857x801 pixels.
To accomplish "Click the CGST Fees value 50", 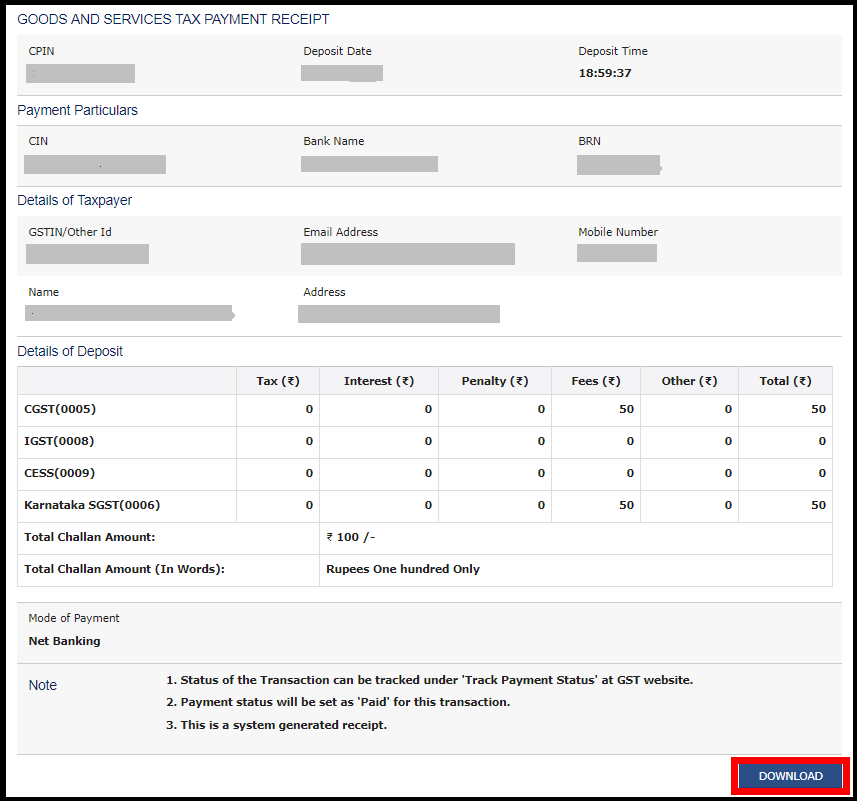I will point(626,409).
